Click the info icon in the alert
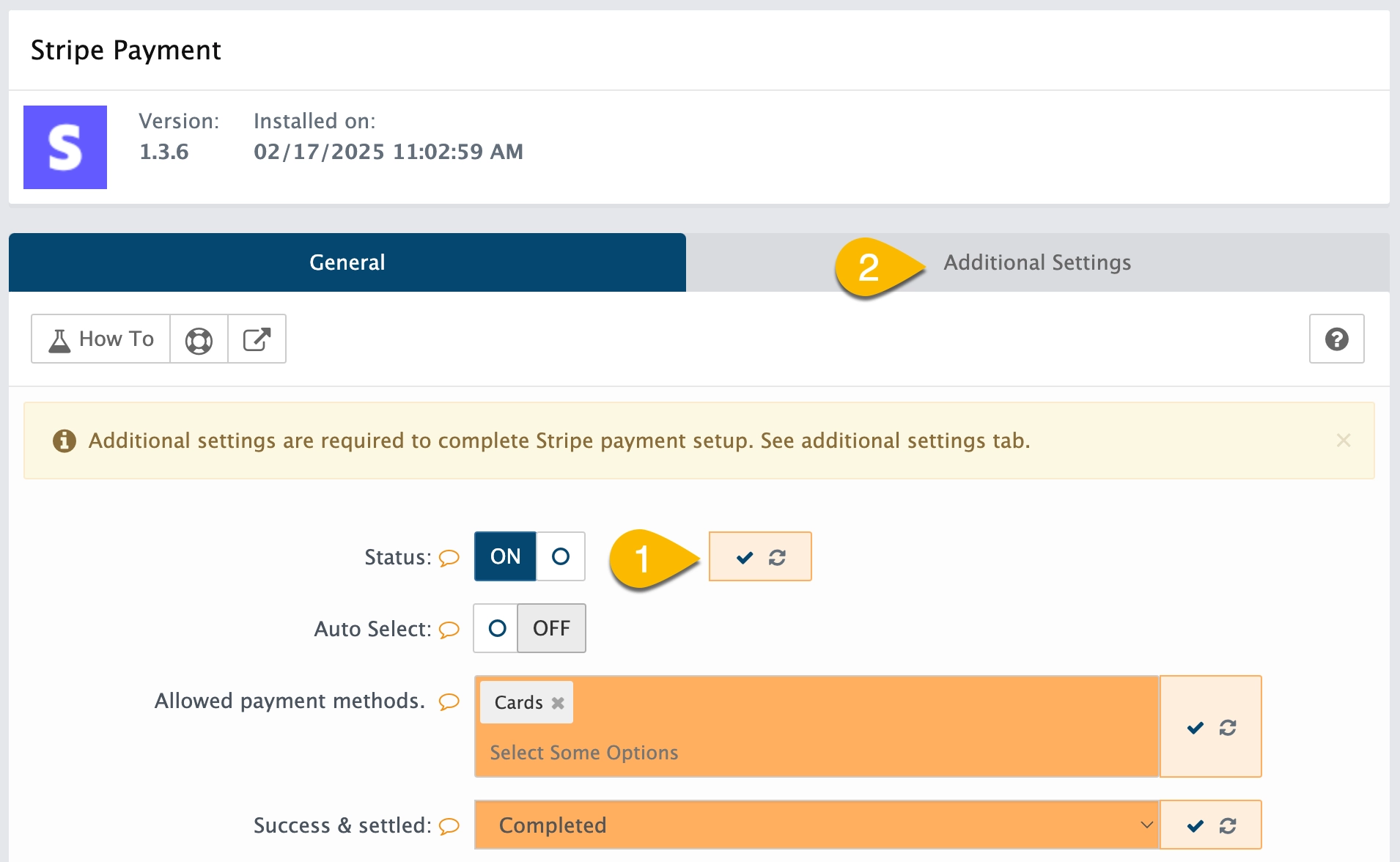The width and height of the screenshot is (1400, 862). tap(65, 441)
